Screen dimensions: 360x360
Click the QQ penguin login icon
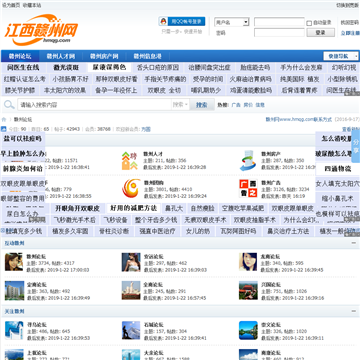(163, 21)
